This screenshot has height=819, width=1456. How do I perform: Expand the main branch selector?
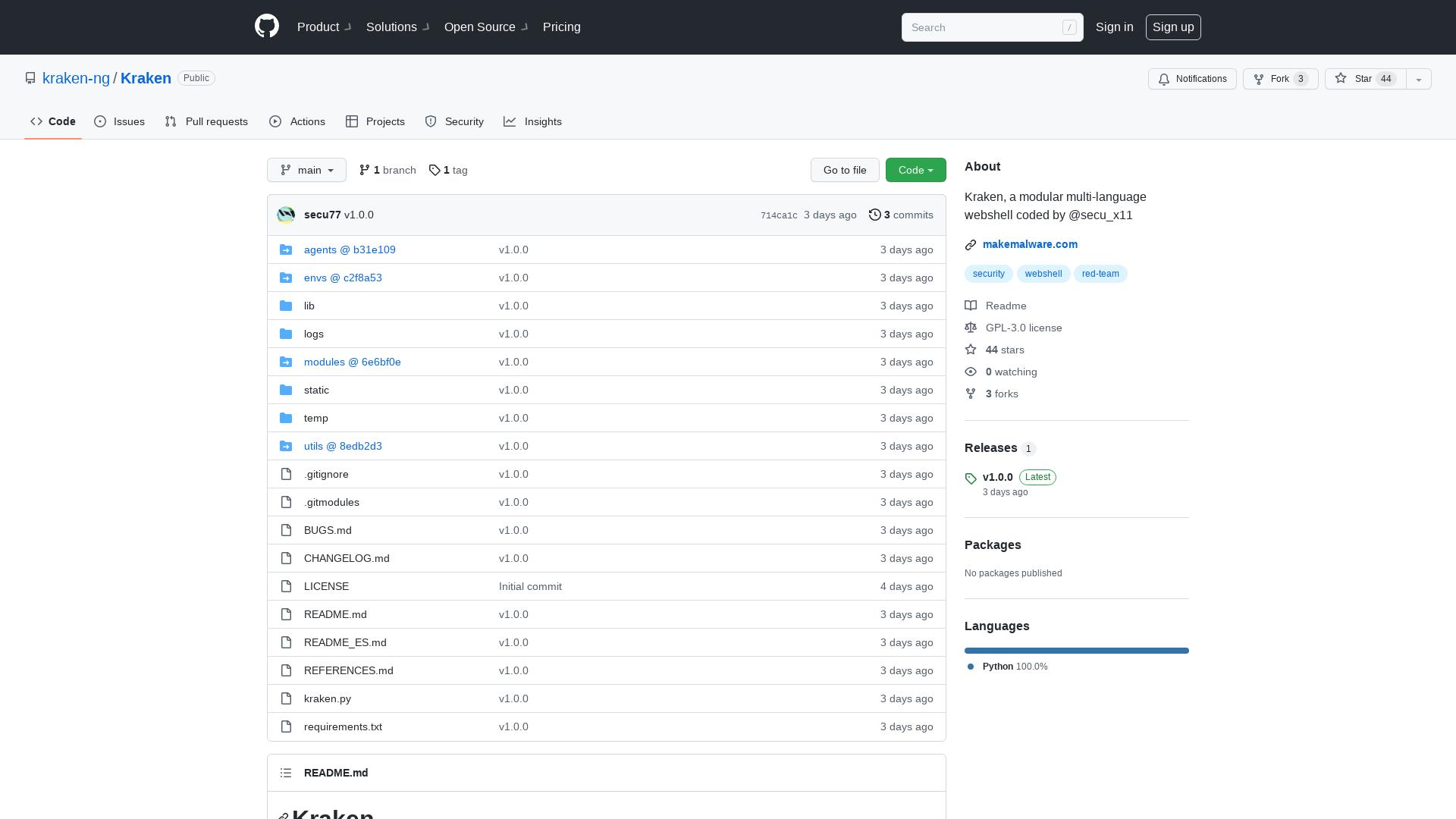coord(306,170)
